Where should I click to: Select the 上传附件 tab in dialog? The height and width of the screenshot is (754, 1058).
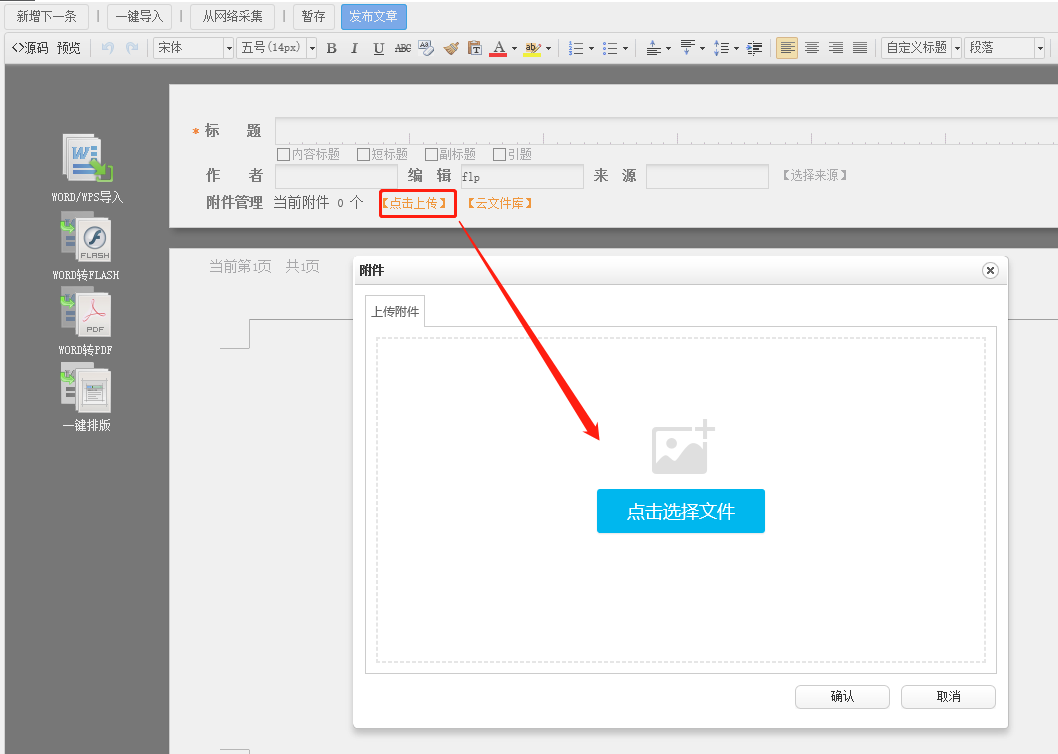(x=395, y=312)
